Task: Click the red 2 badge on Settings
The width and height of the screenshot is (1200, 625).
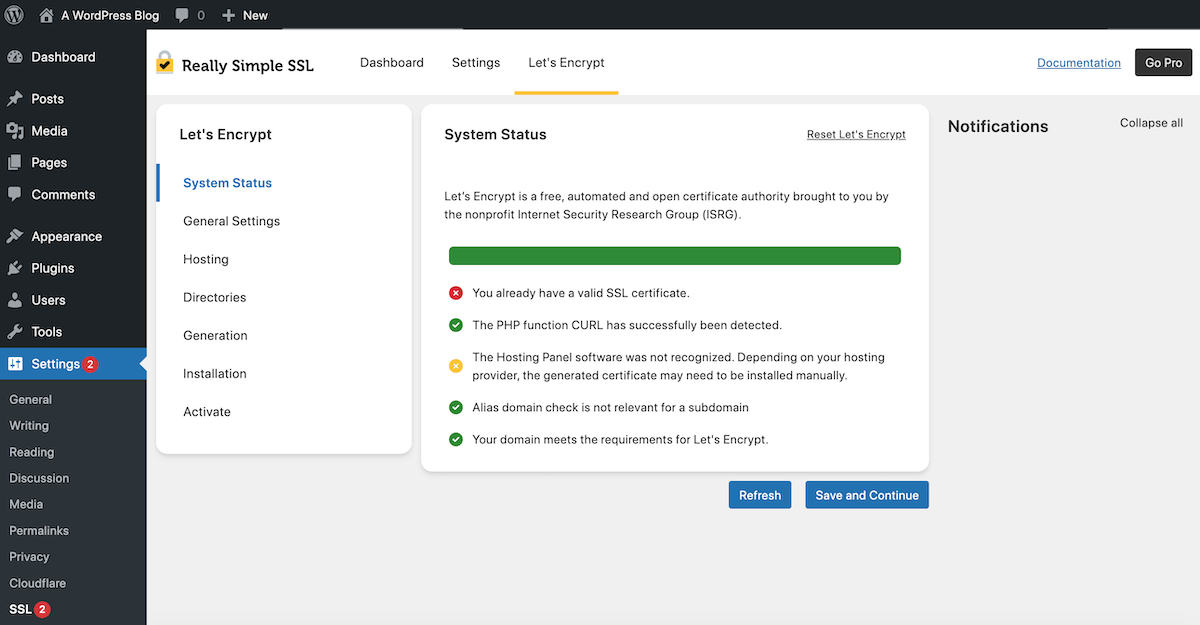Action: [x=90, y=364]
